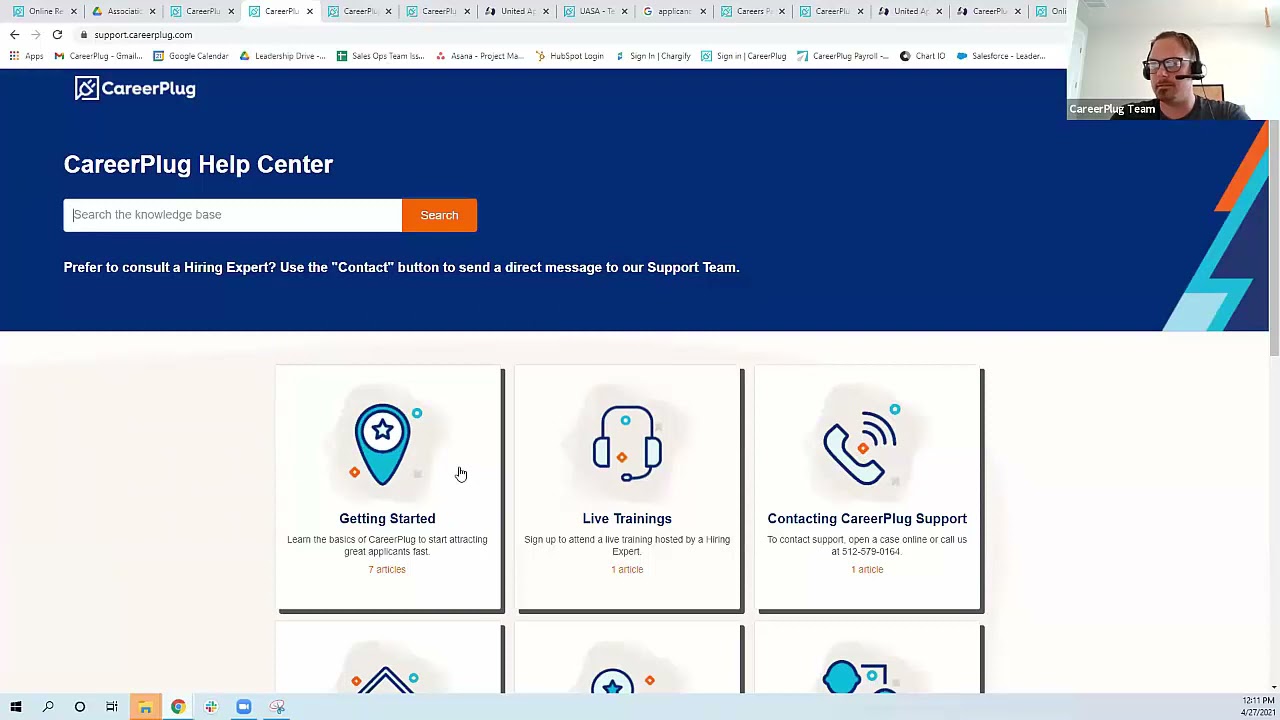Close the 'Online Re' browser tab

click(x=73, y=11)
